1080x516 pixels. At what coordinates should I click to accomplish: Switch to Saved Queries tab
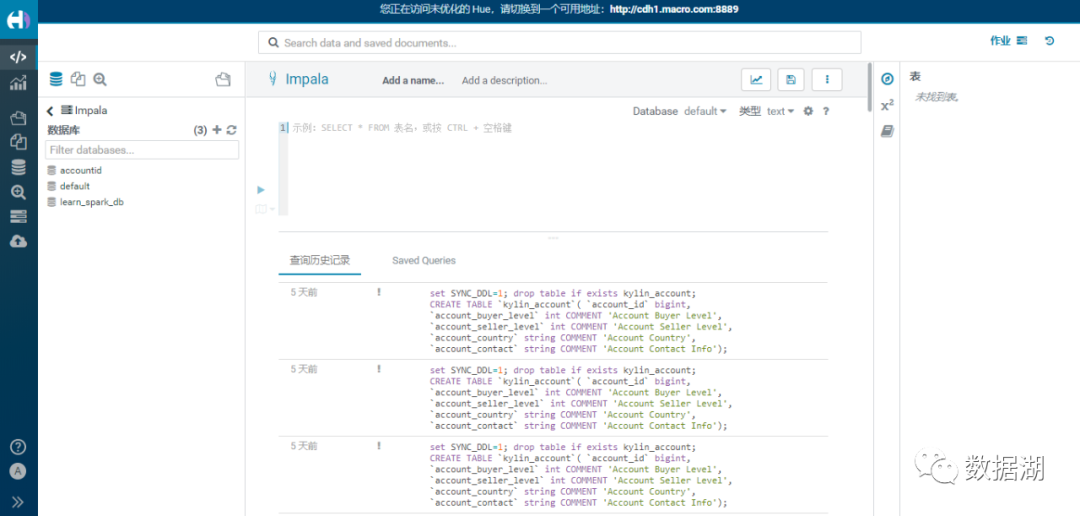click(424, 260)
